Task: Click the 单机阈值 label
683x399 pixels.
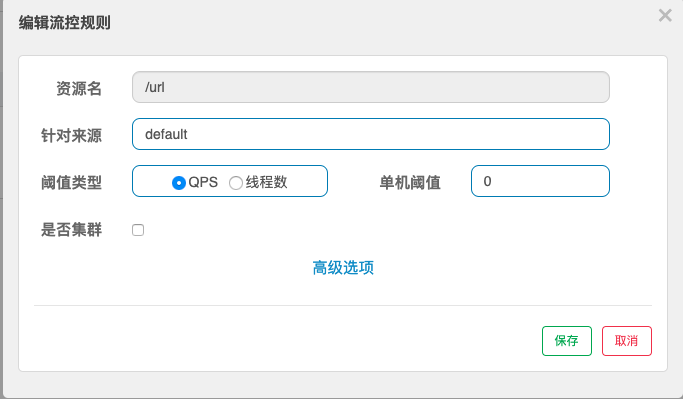Action: point(410,183)
